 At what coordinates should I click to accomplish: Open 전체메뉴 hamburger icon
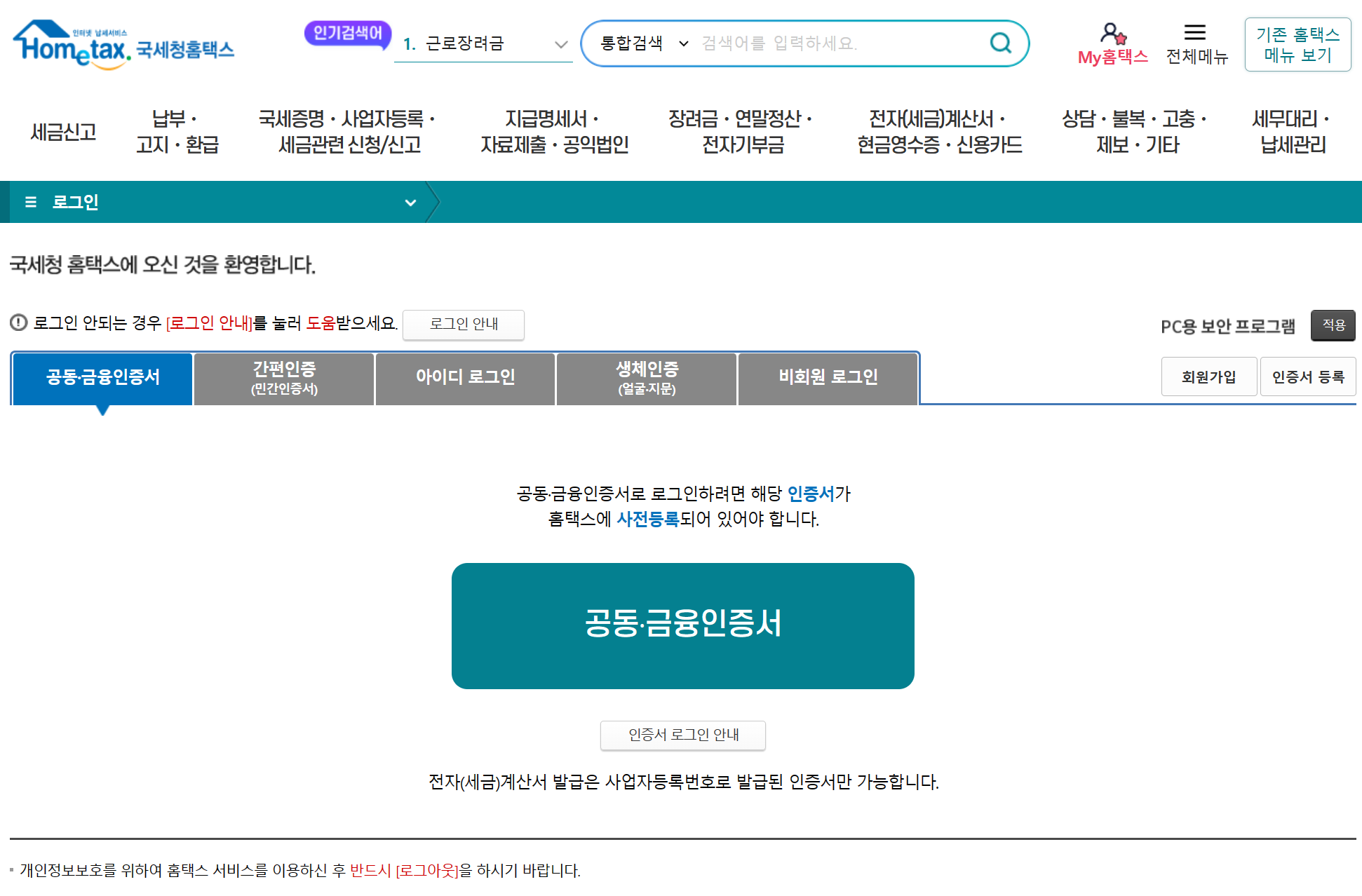tap(1195, 33)
